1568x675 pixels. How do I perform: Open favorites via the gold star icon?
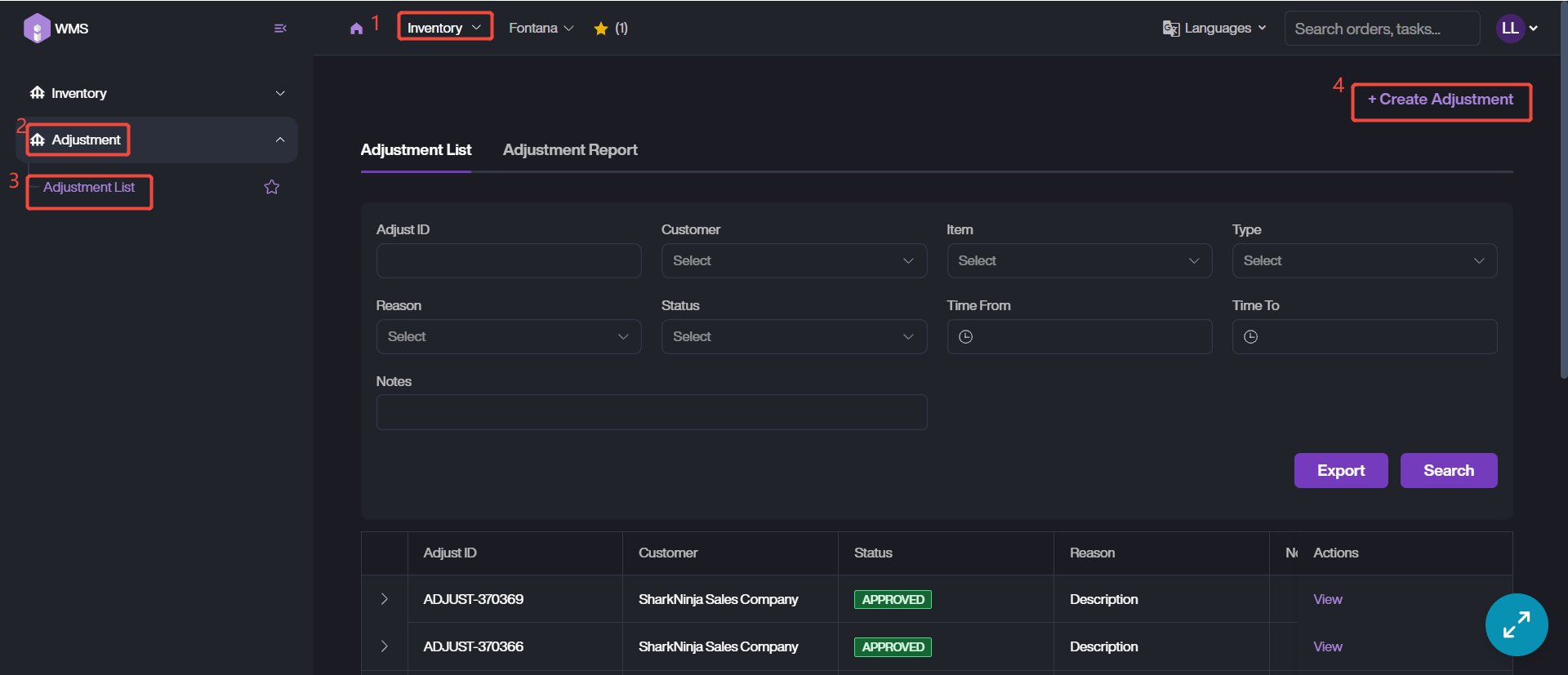[601, 29]
